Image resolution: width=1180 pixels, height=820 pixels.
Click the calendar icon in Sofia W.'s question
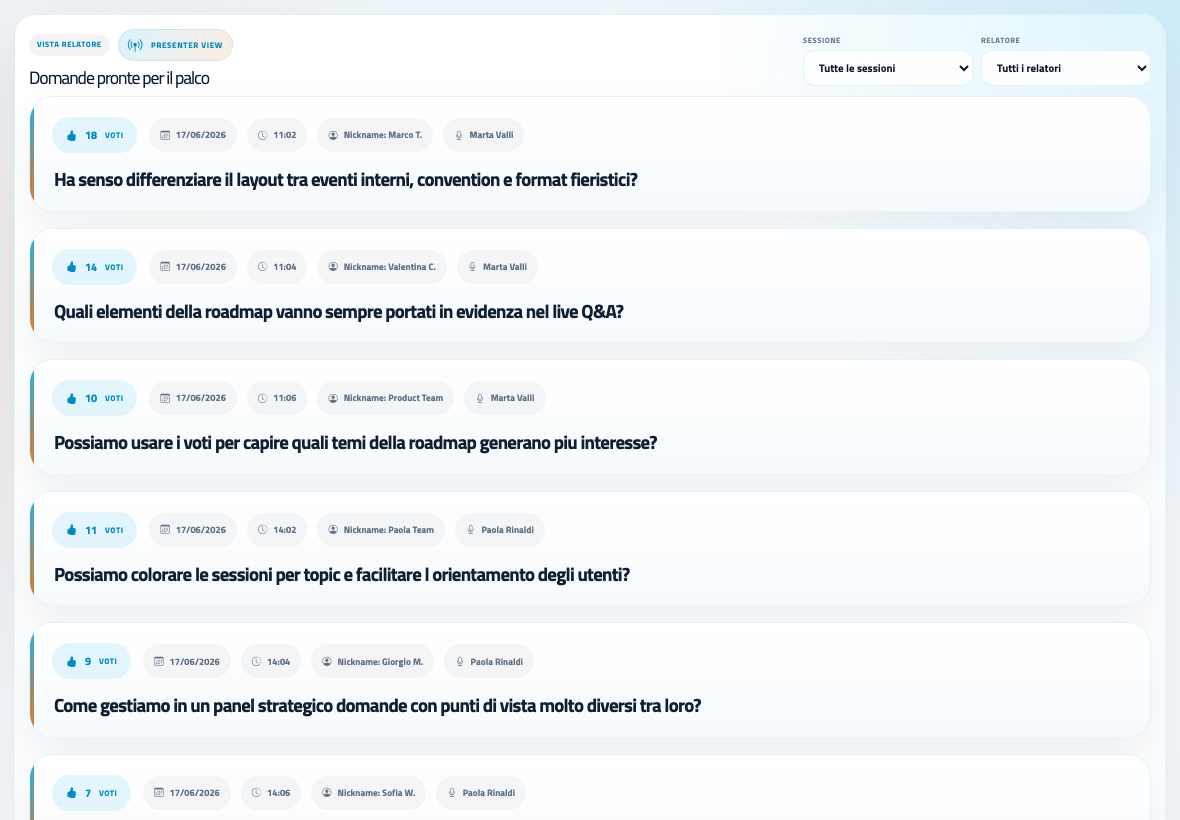tap(159, 793)
